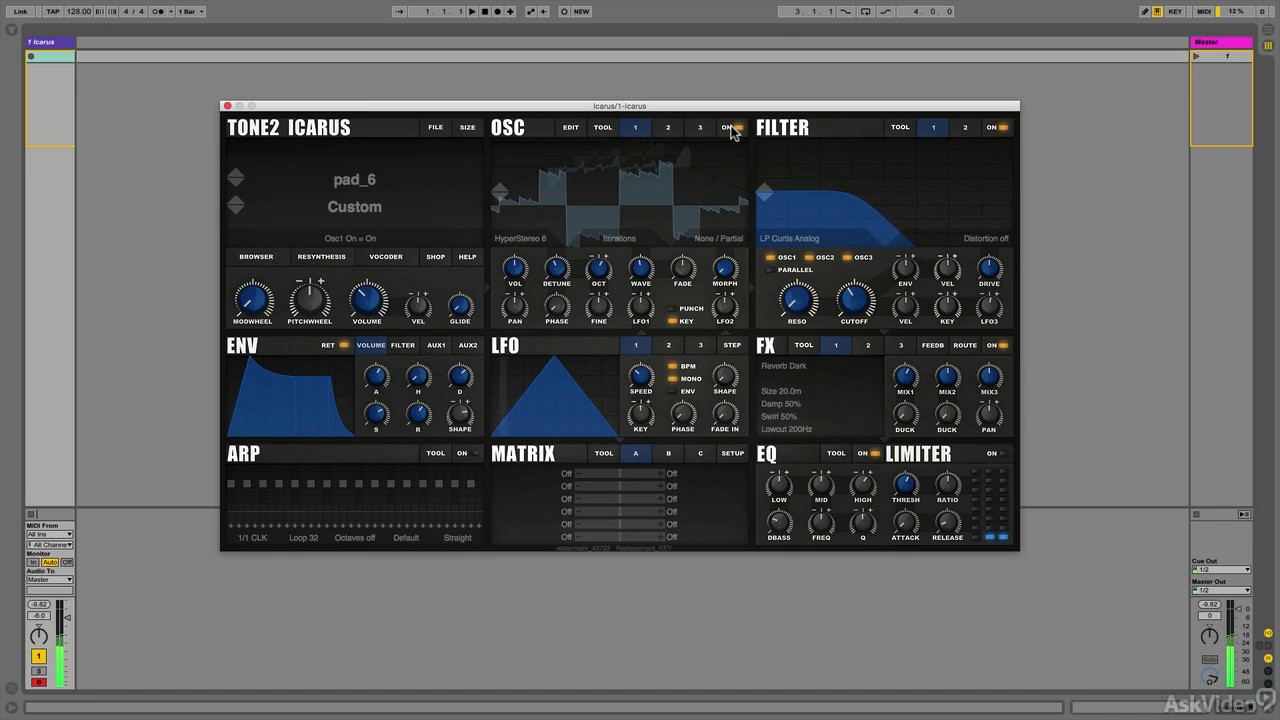Image resolution: width=1280 pixels, height=720 pixels.
Task: Toggle the MIDI map mode button
Action: click(x=1204, y=12)
